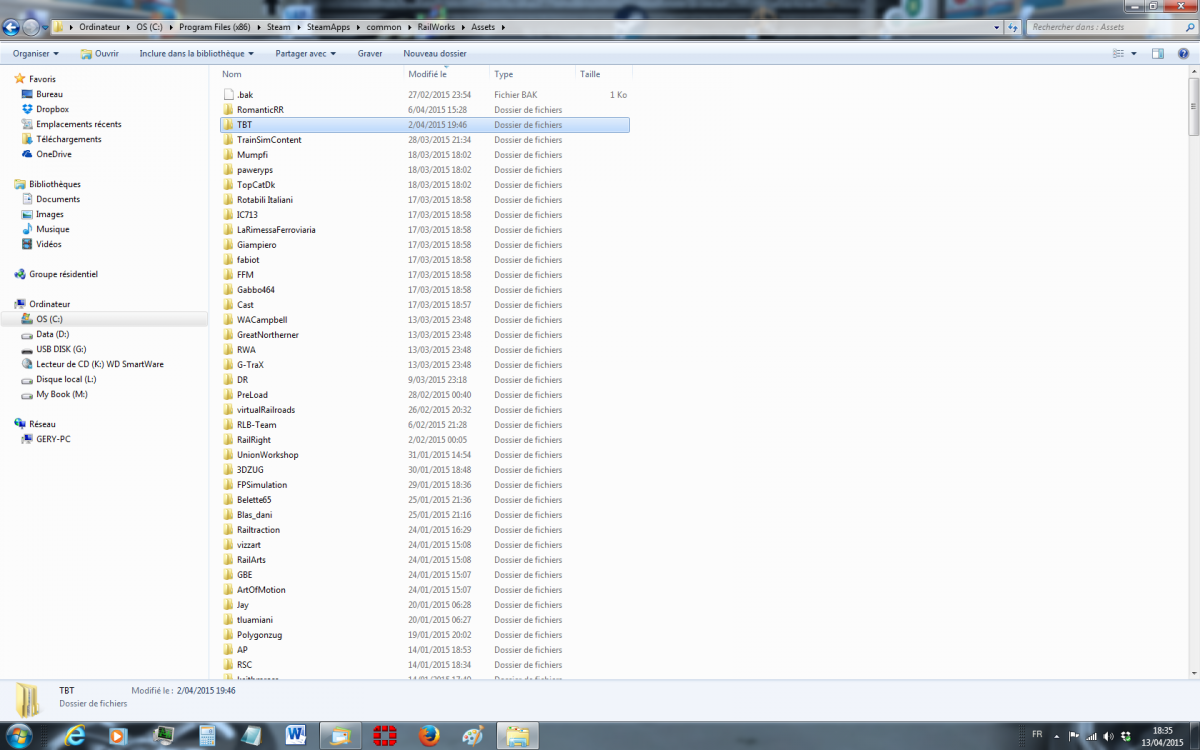Select the LaRimessaFerroviaria folder name
The height and width of the screenshot is (750, 1200).
pyautogui.click(x=276, y=230)
